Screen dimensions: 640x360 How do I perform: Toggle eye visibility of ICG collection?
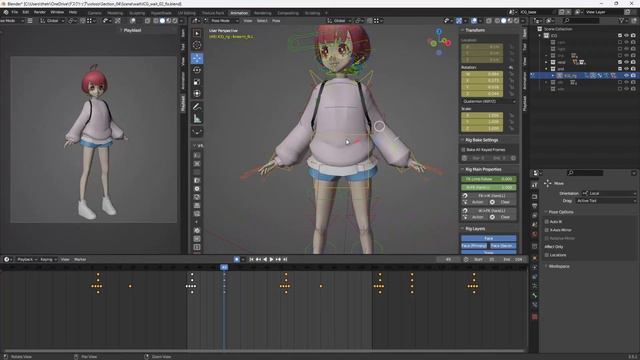[626, 36]
